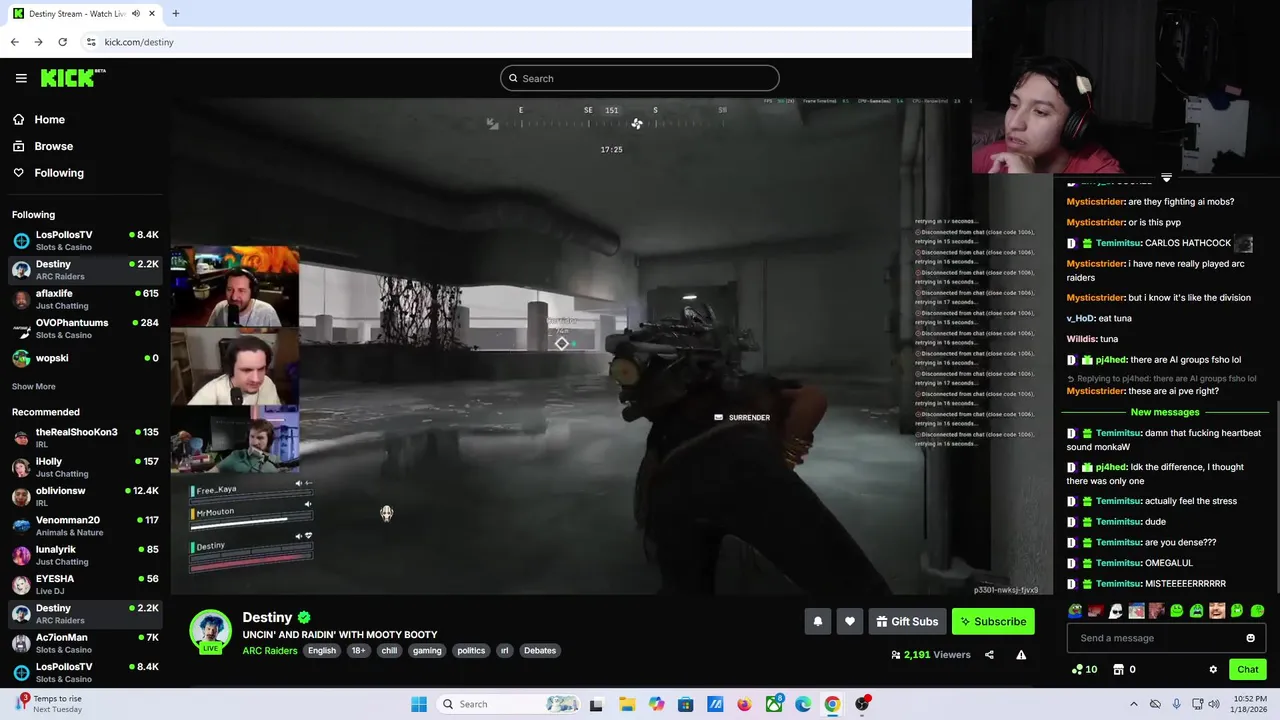Open lunalyrik recommended channel
1280x720 pixels.
point(85,555)
